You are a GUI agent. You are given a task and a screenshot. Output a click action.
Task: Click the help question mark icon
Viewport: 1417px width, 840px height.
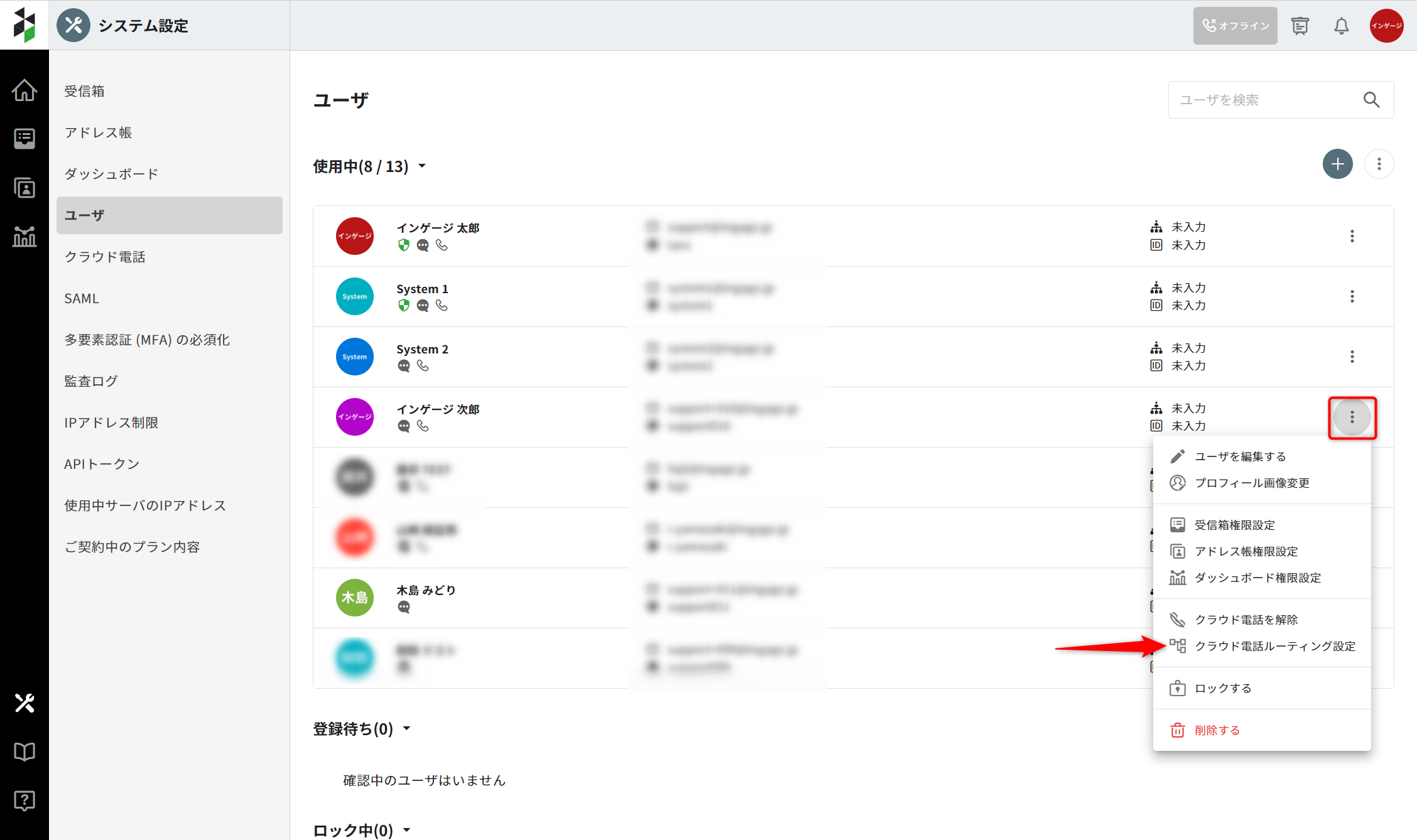click(24, 800)
